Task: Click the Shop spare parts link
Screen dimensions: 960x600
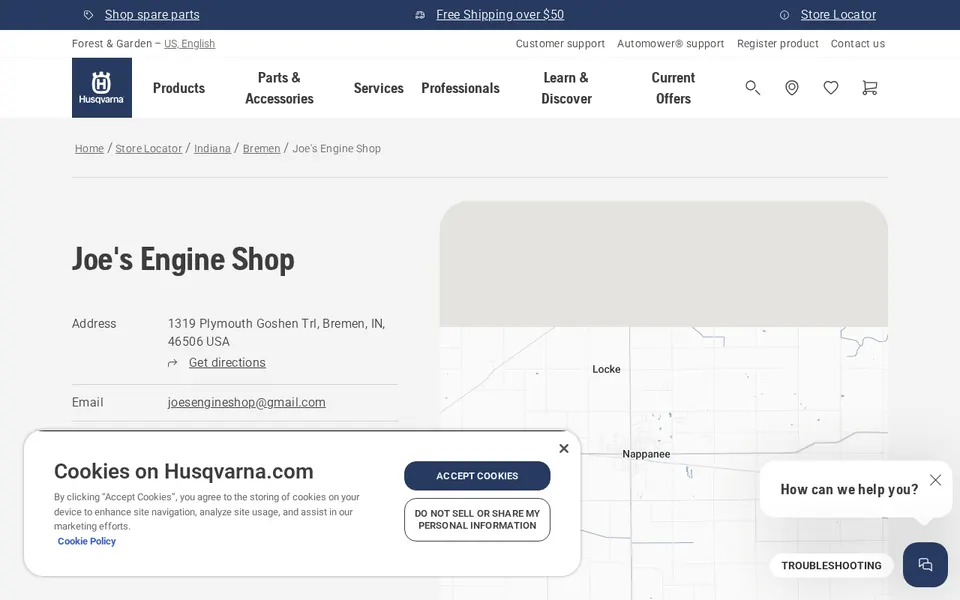Action: pyautogui.click(x=152, y=15)
